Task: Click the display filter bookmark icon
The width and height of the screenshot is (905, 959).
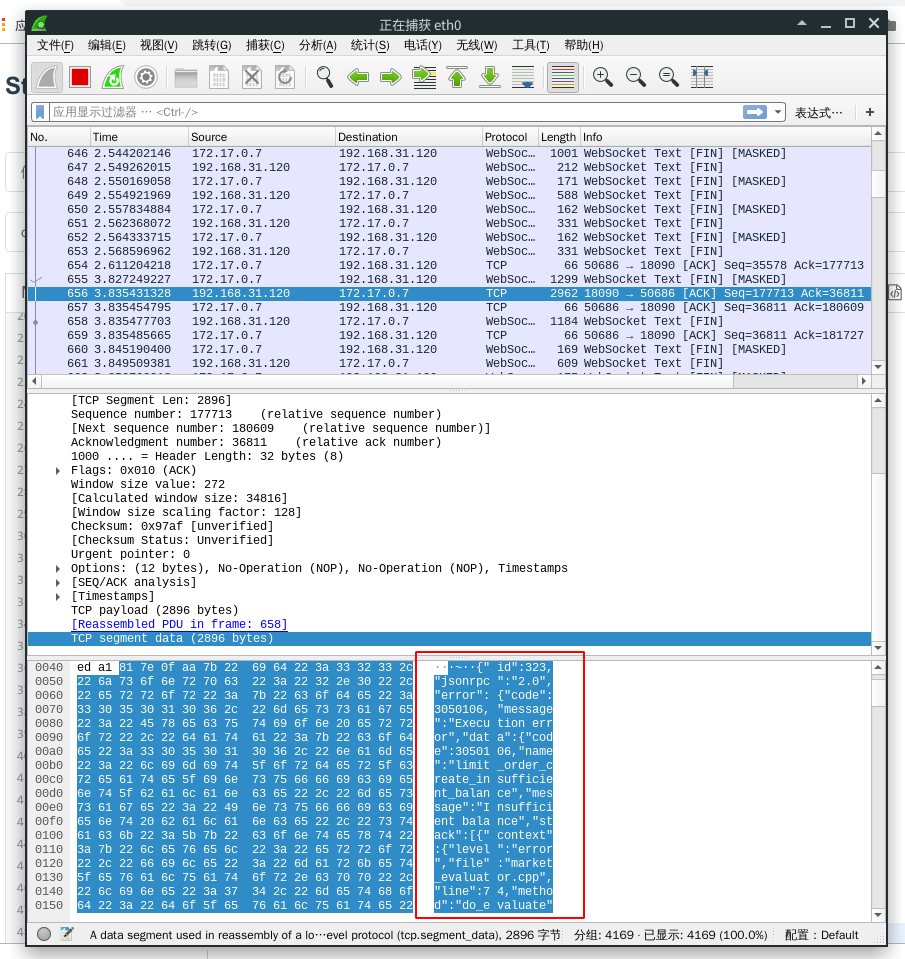Action: pos(40,112)
